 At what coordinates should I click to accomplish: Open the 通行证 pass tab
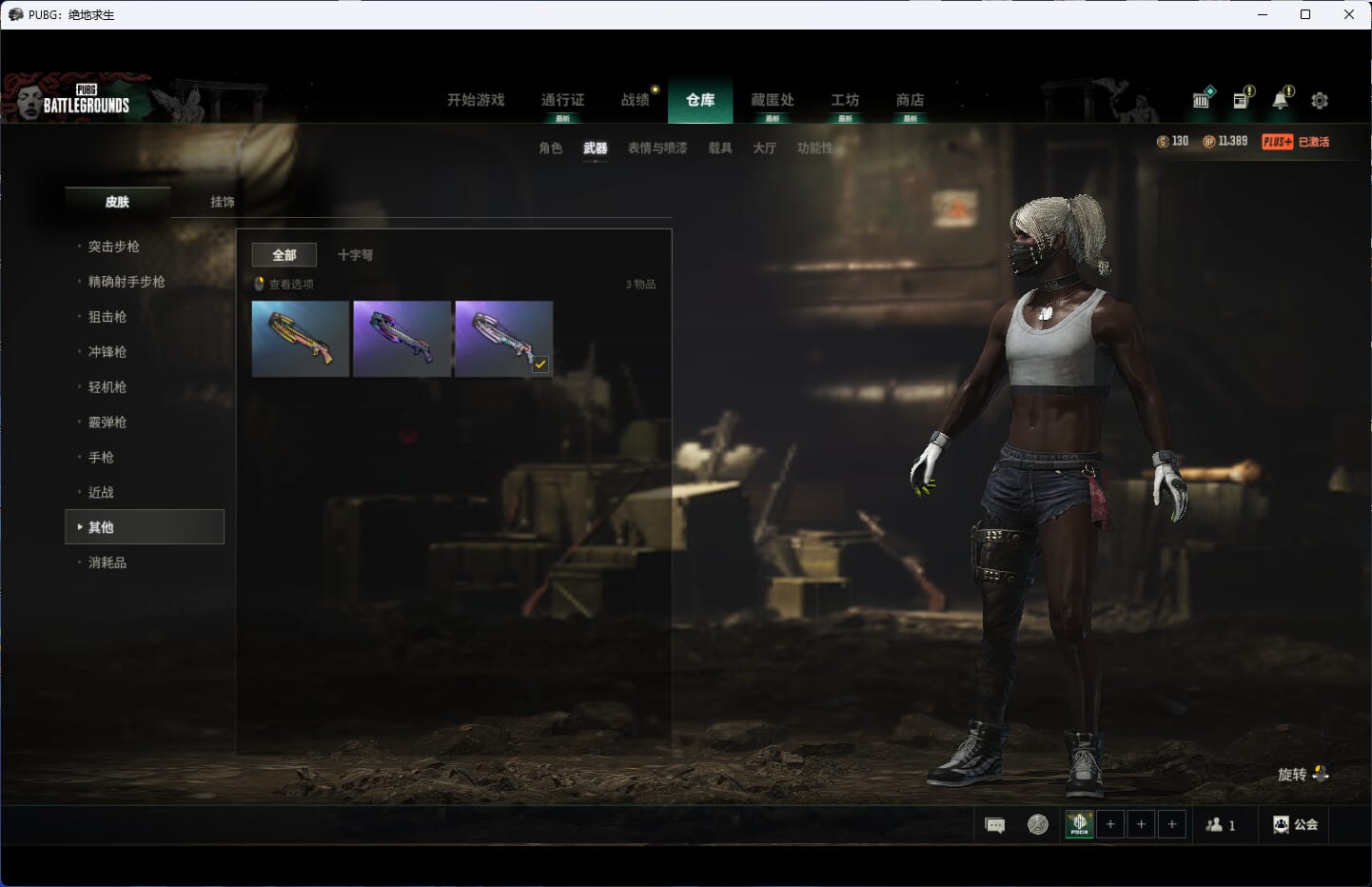(562, 100)
